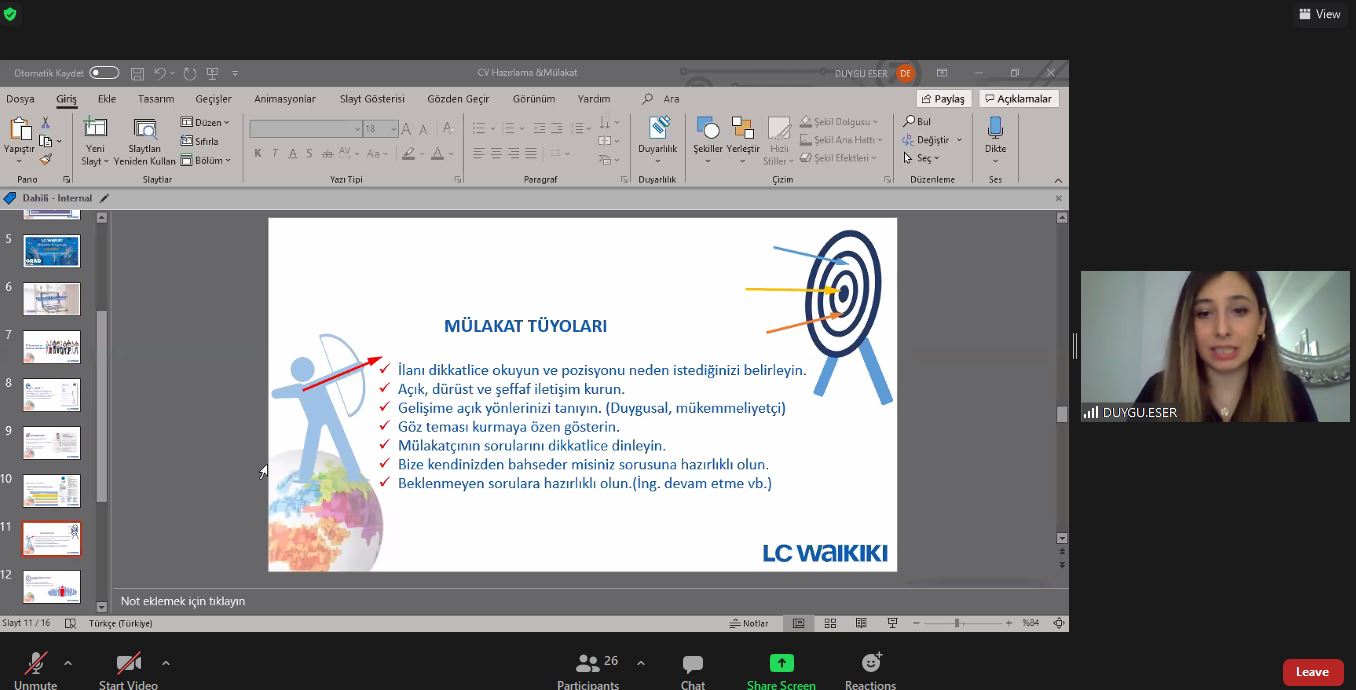
Task: Open the Animasyonlar ribbon tab
Action: [x=284, y=99]
